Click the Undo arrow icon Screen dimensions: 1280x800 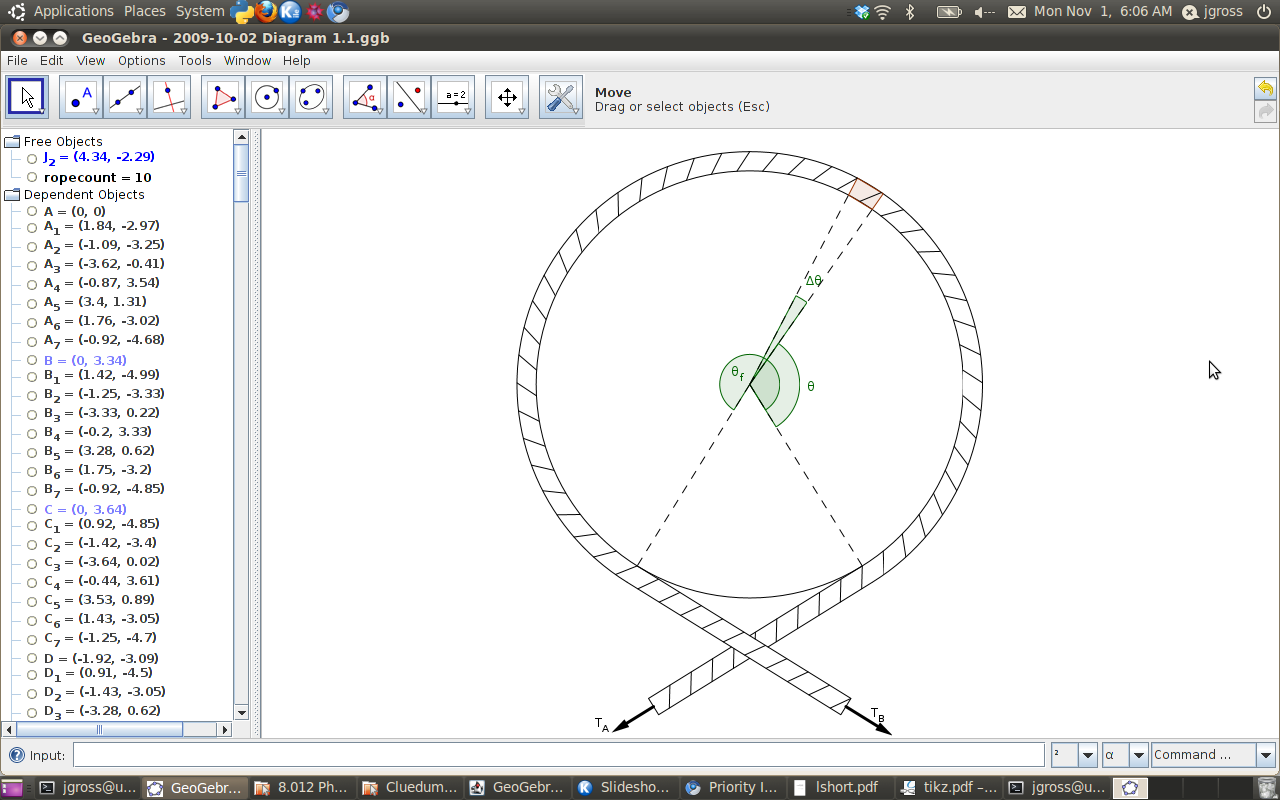coord(1265,88)
